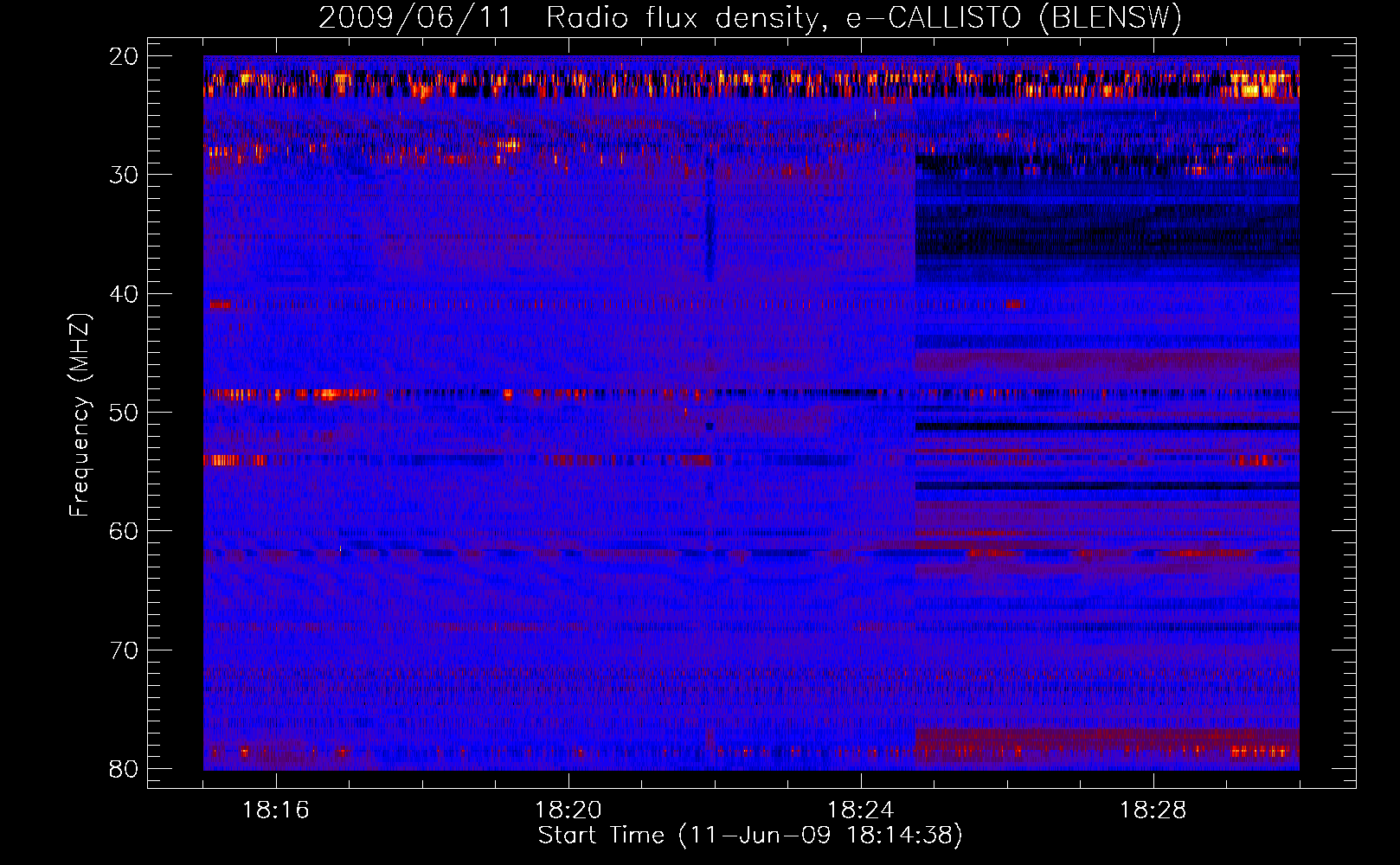1400x865 pixels.
Task: Click the 30 frequency tick label
Action: coord(125,175)
